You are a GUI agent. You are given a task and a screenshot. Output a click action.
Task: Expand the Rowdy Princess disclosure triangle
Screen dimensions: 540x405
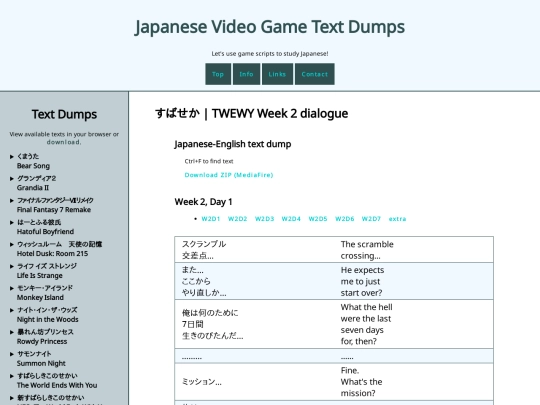coord(12,332)
